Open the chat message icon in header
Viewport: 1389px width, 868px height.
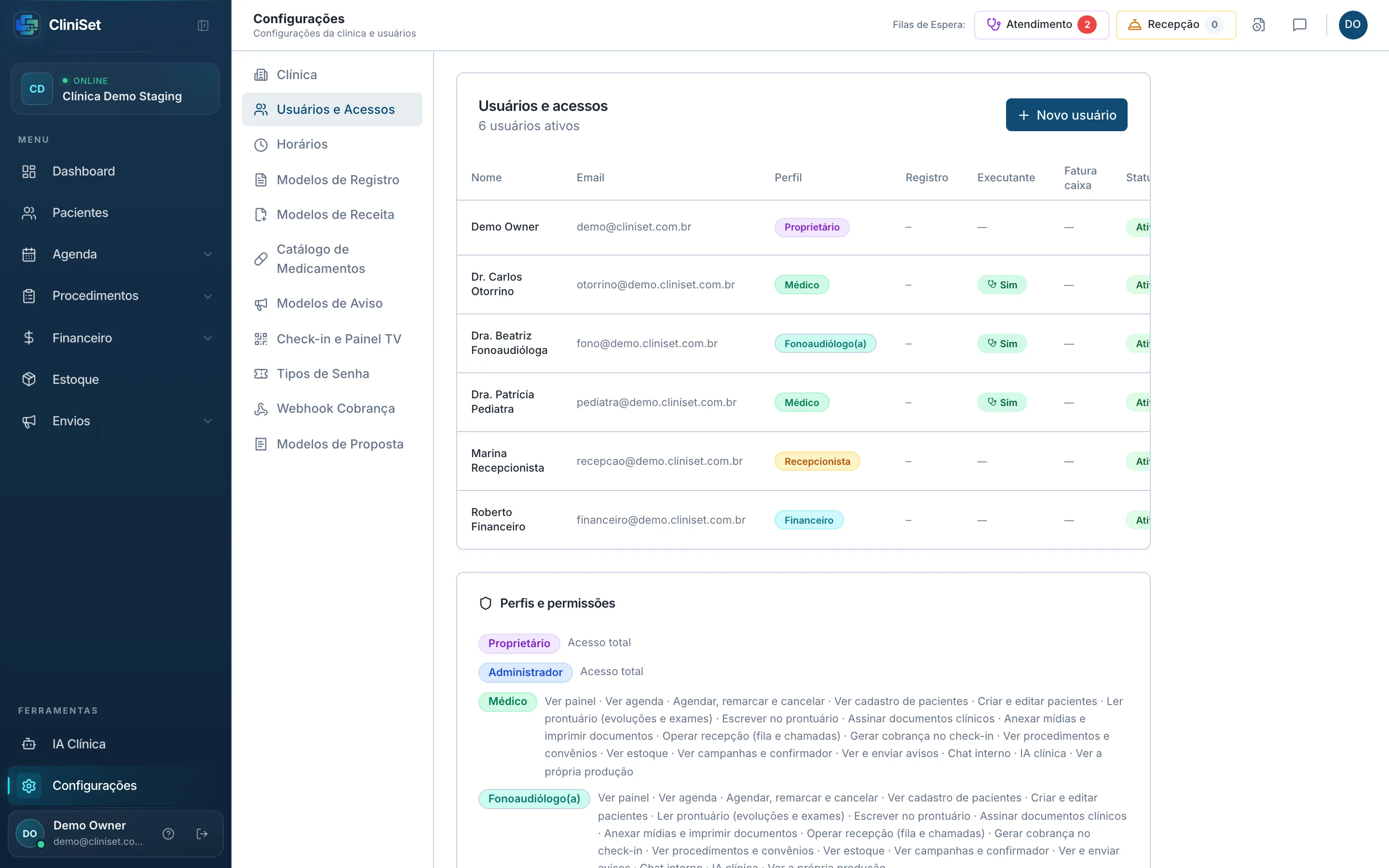1299,25
